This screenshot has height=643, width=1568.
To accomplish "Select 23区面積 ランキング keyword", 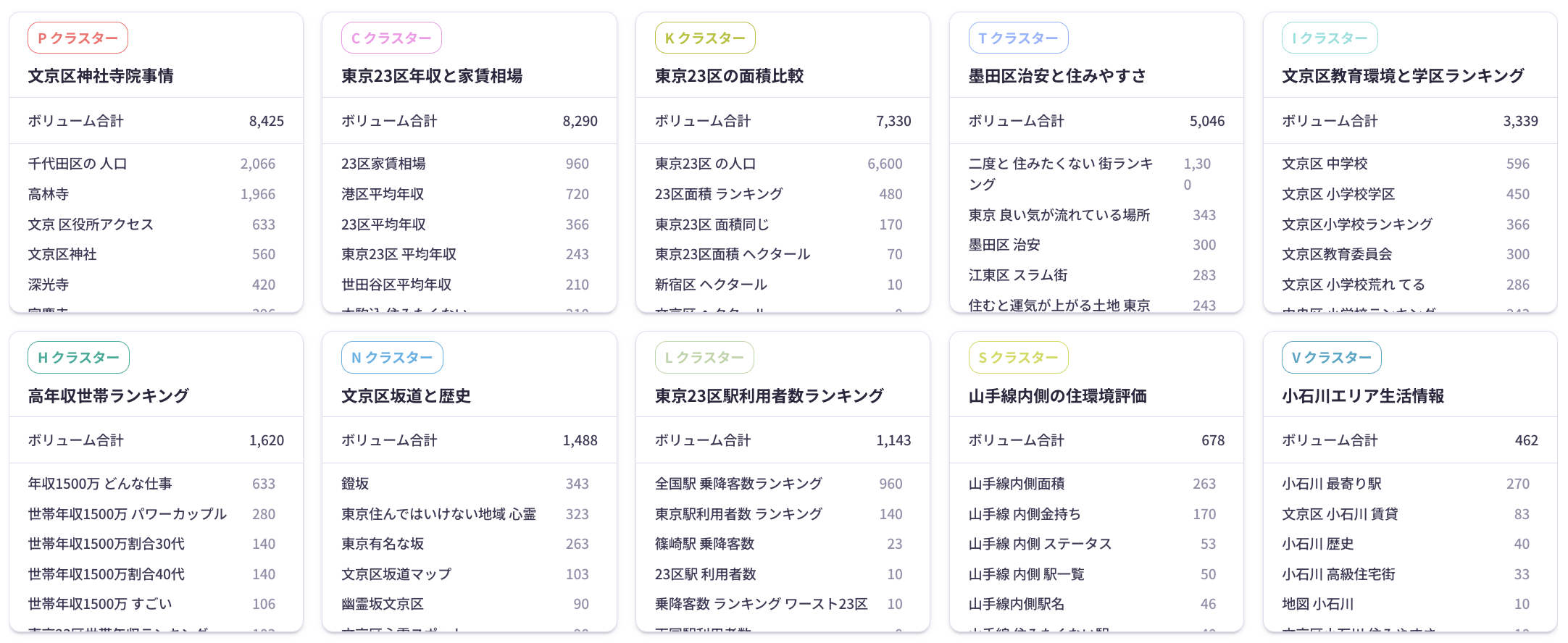I will point(719,194).
